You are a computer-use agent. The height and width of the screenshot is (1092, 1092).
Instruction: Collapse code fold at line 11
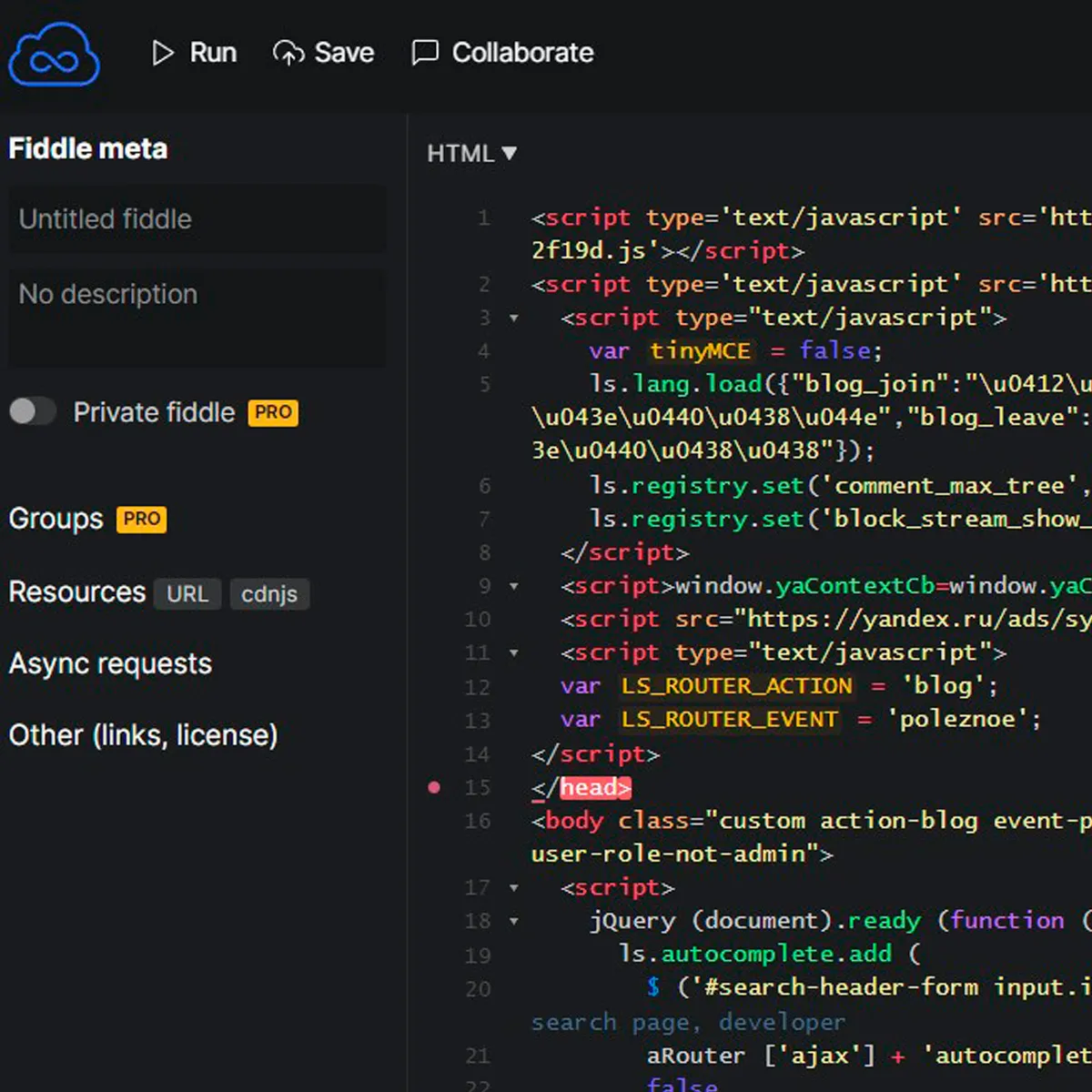click(514, 653)
